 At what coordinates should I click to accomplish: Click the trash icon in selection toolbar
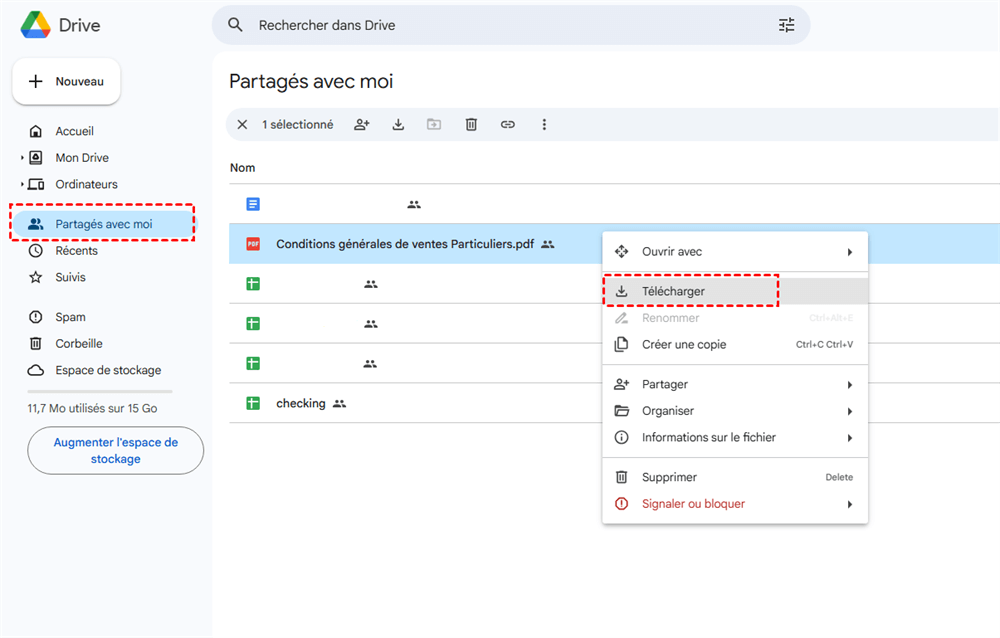[x=471, y=125]
